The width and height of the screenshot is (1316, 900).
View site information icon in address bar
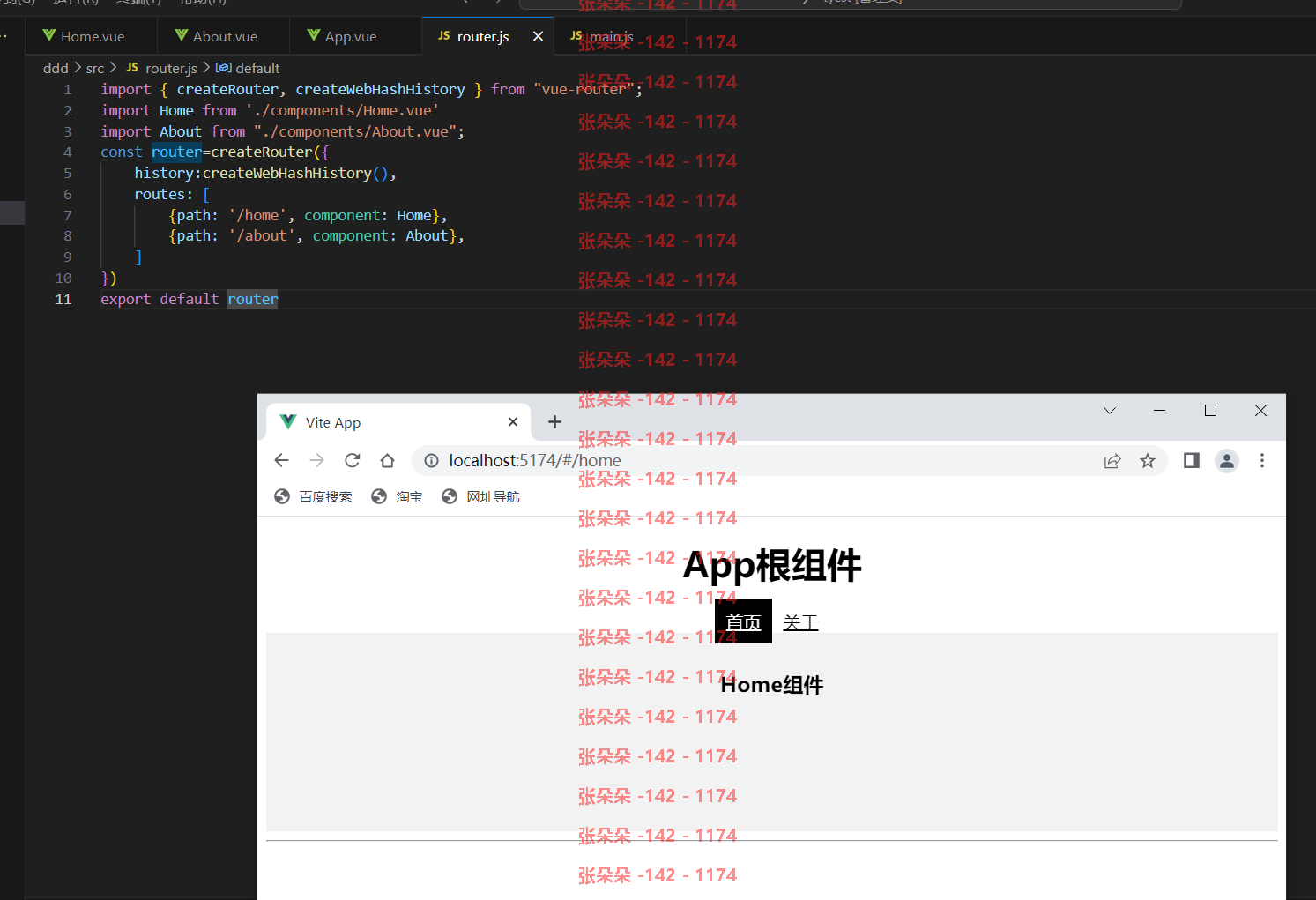(x=431, y=460)
